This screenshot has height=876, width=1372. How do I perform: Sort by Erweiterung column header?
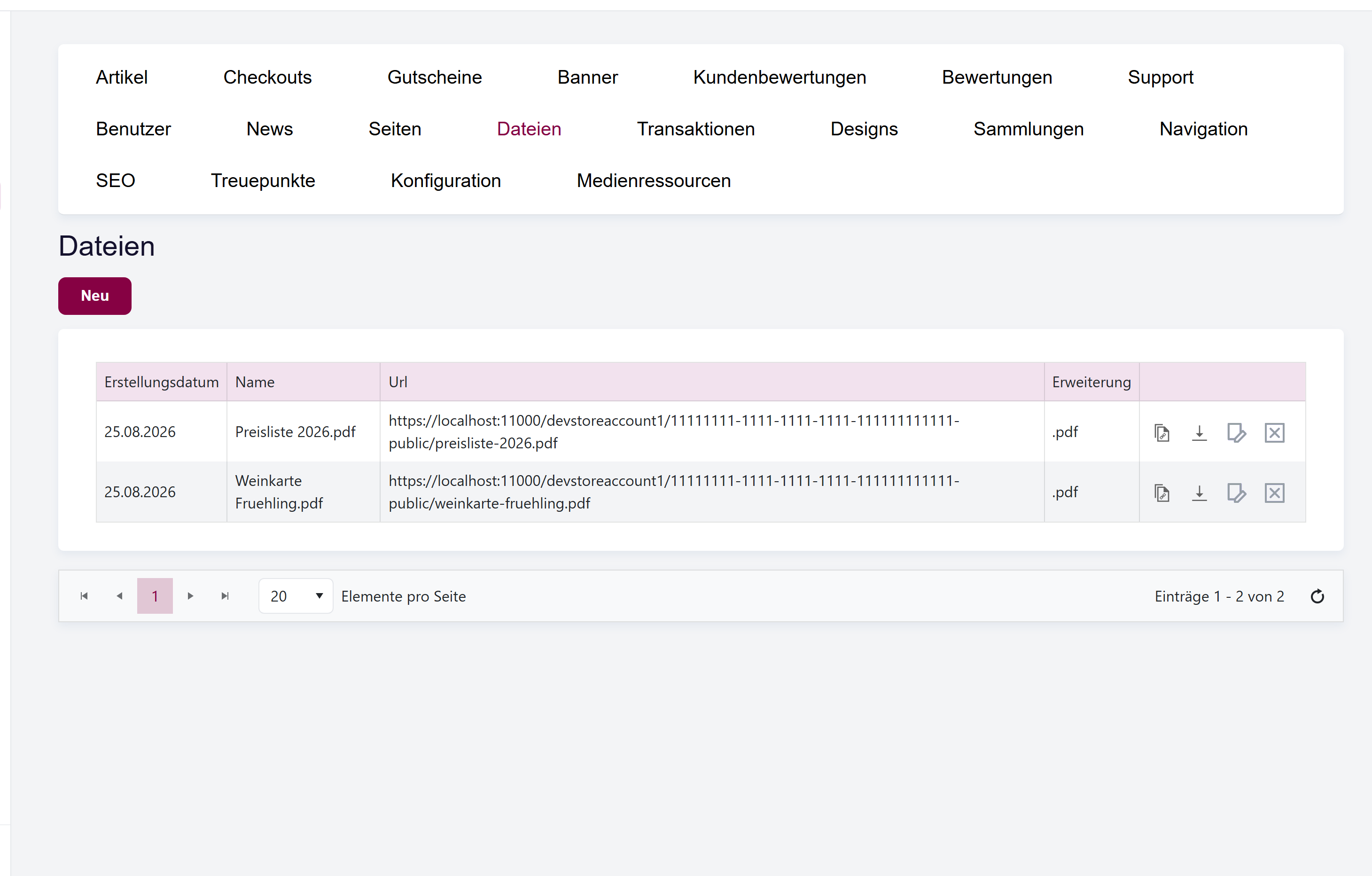pos(1091,382)
